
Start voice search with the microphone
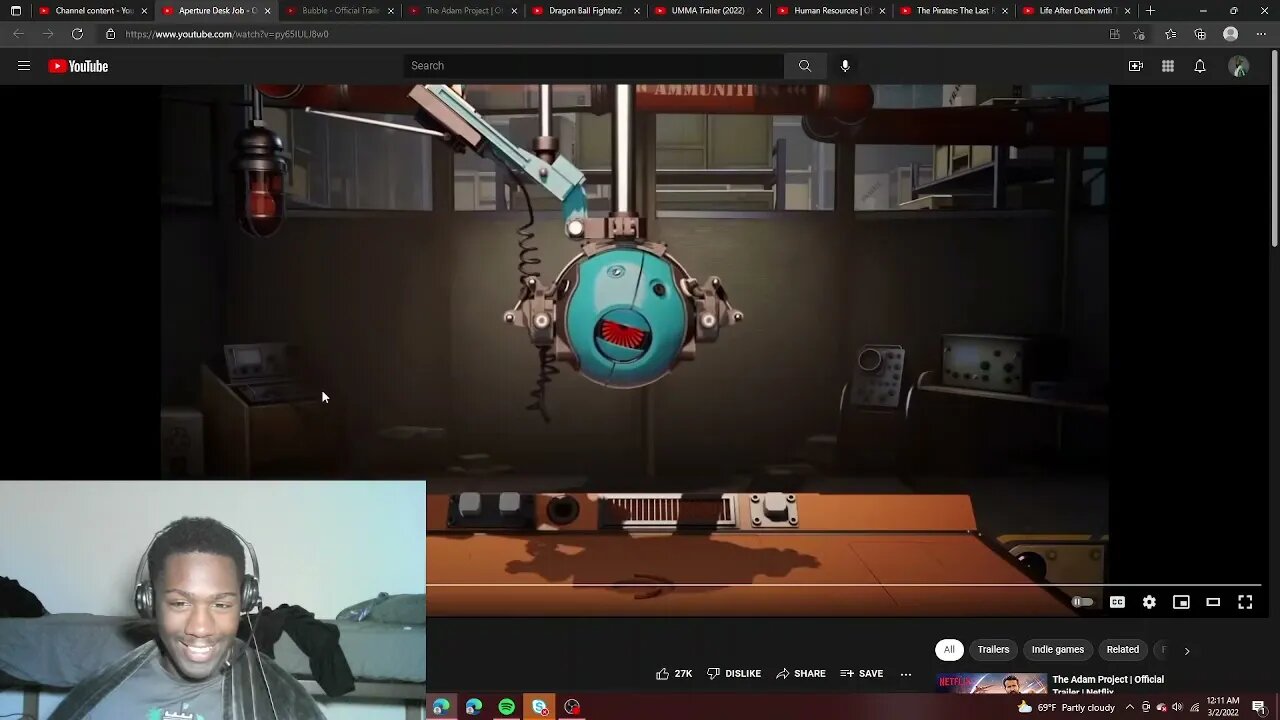[845, 66]
